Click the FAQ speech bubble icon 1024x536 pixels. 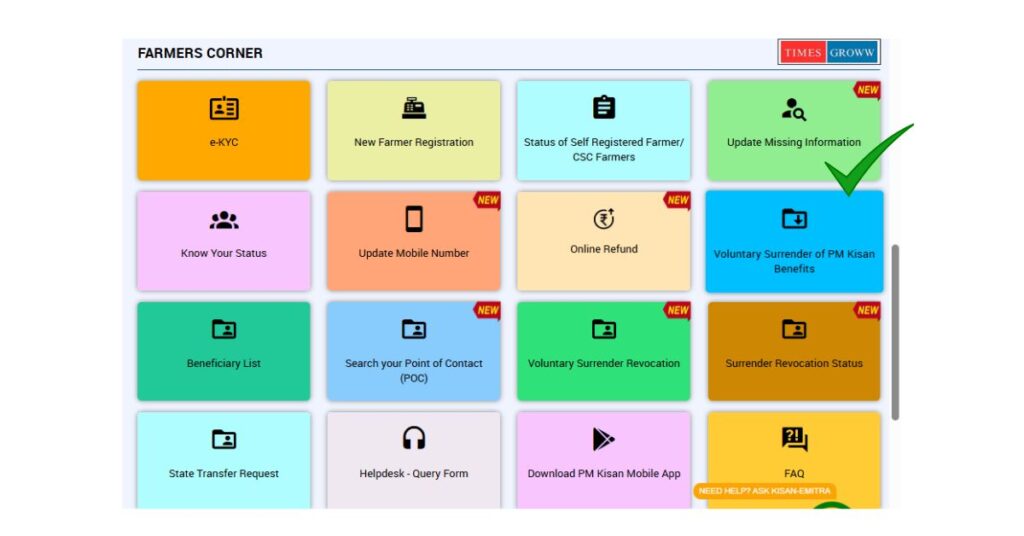[794, 439]
